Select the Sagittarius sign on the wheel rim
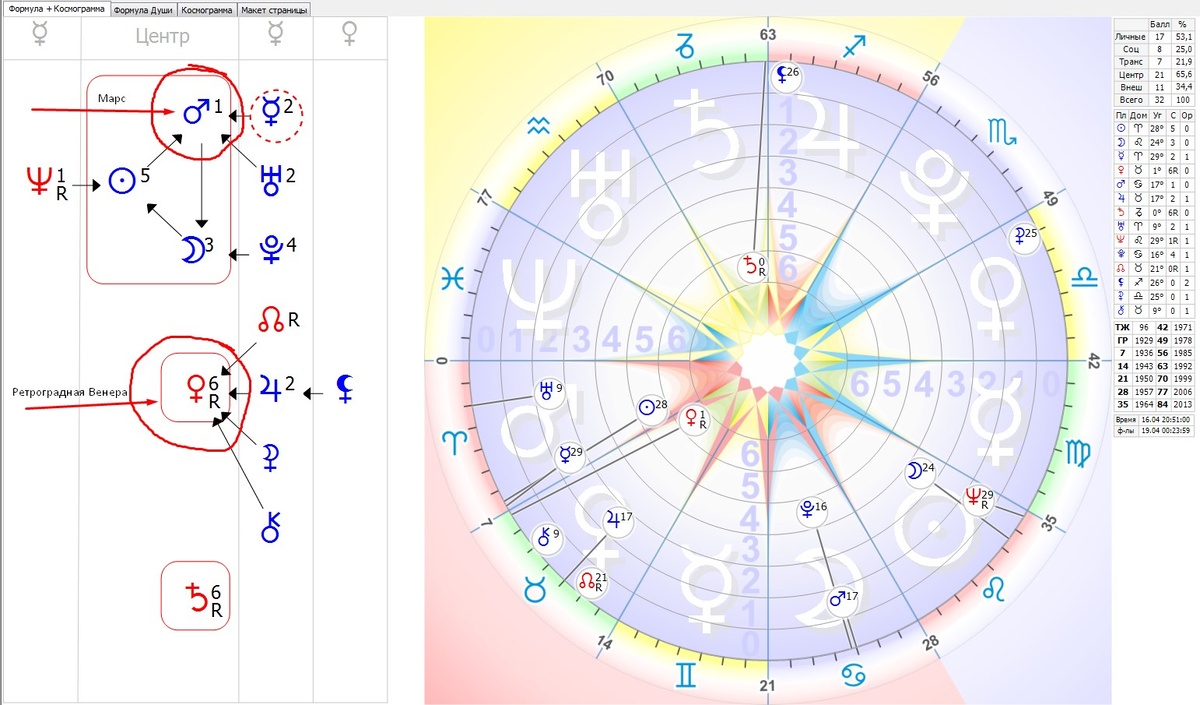The height and width of the screenshot is (705, 1200). 854,47
